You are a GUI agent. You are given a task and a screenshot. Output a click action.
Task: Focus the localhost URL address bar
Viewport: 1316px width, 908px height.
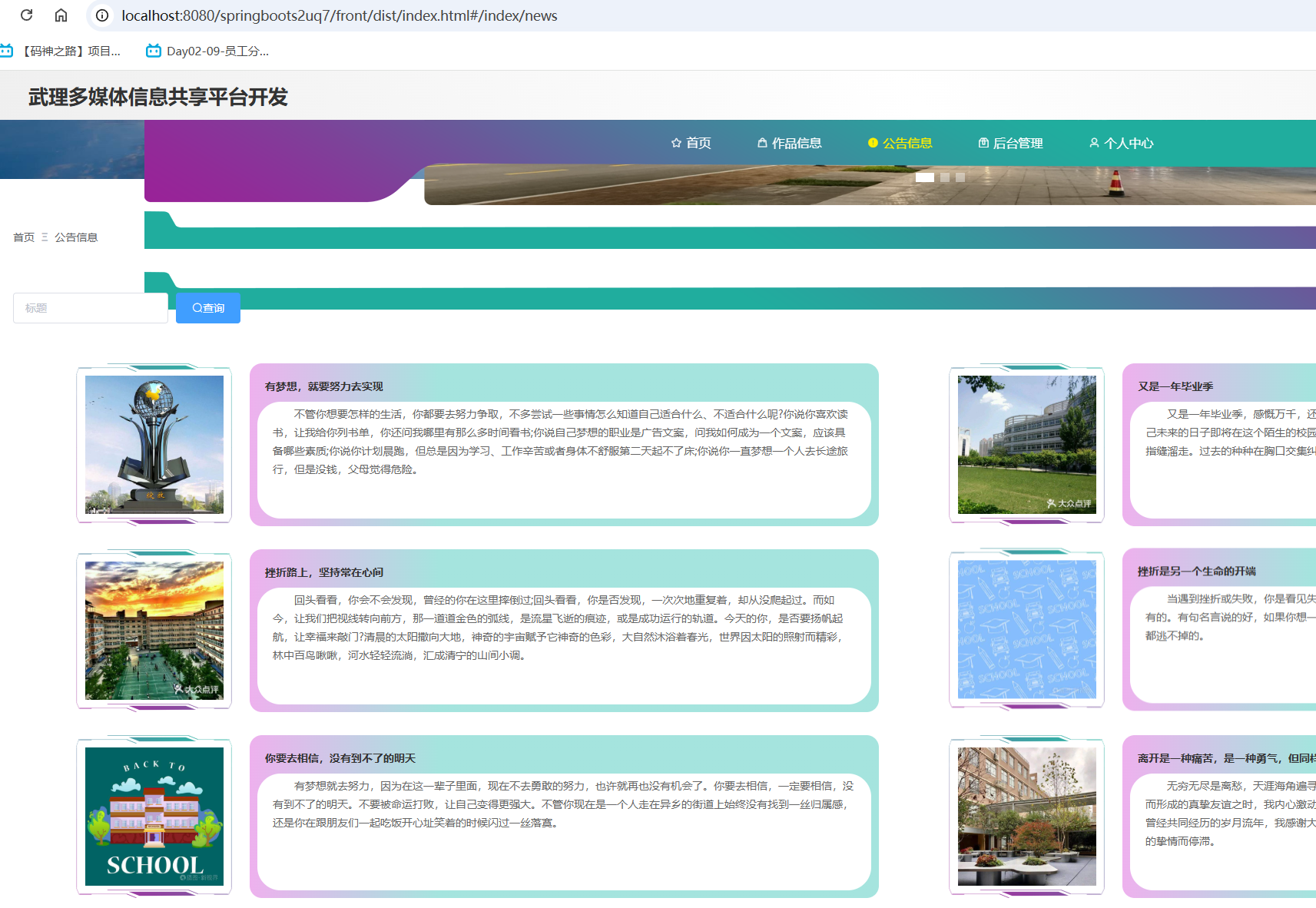pyautogui.click(x=340, y=15)
